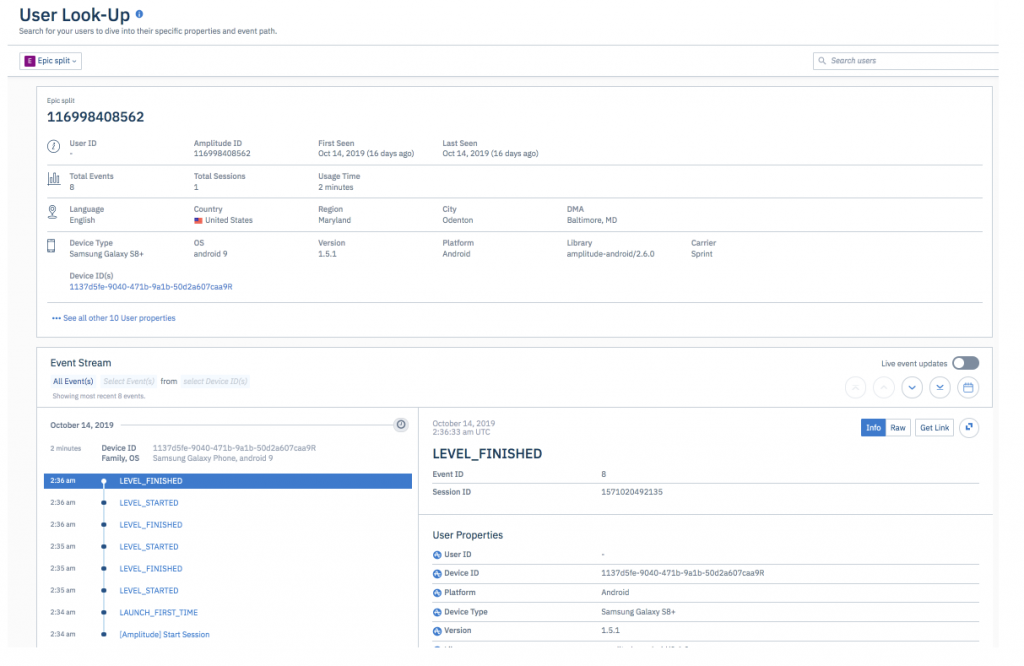Screen dimensions: 1024x666
Task: Open the select Device ID(s) filter
Action: click(217, 381)
